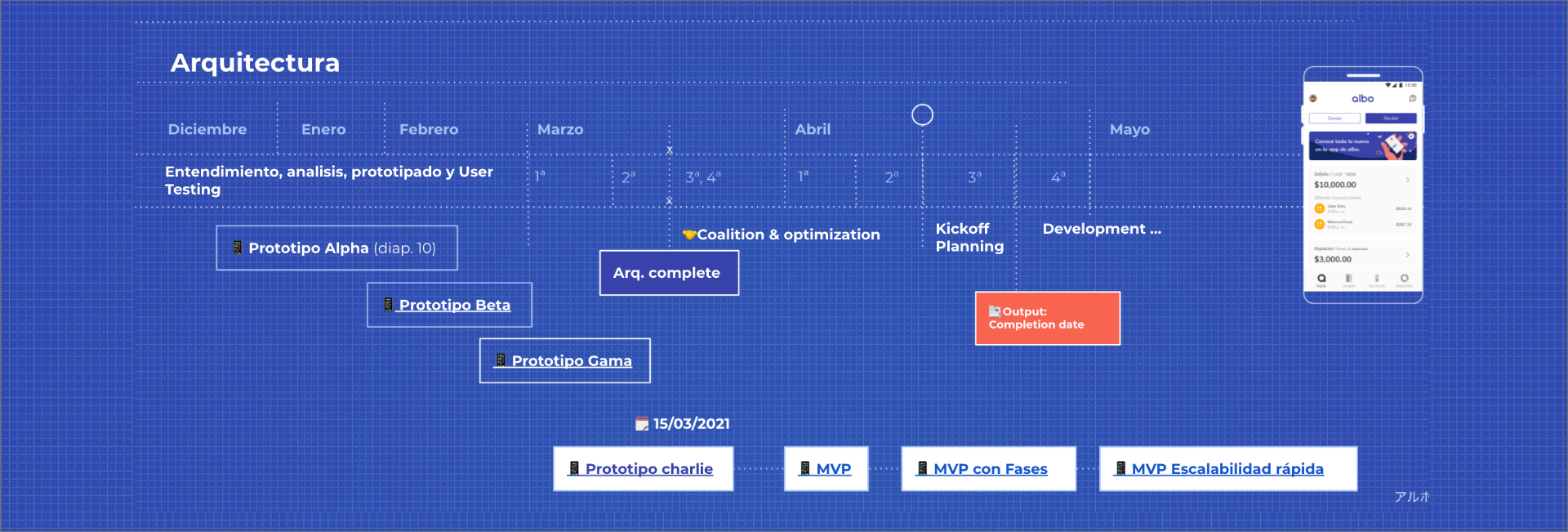Open the Inicio tab icon in albo
This screenshot has height=532, width=1568.
(1321, 279)
